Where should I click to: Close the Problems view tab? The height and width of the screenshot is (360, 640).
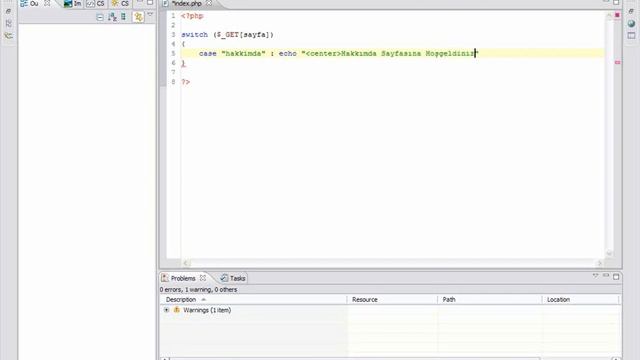coord(203,278)
